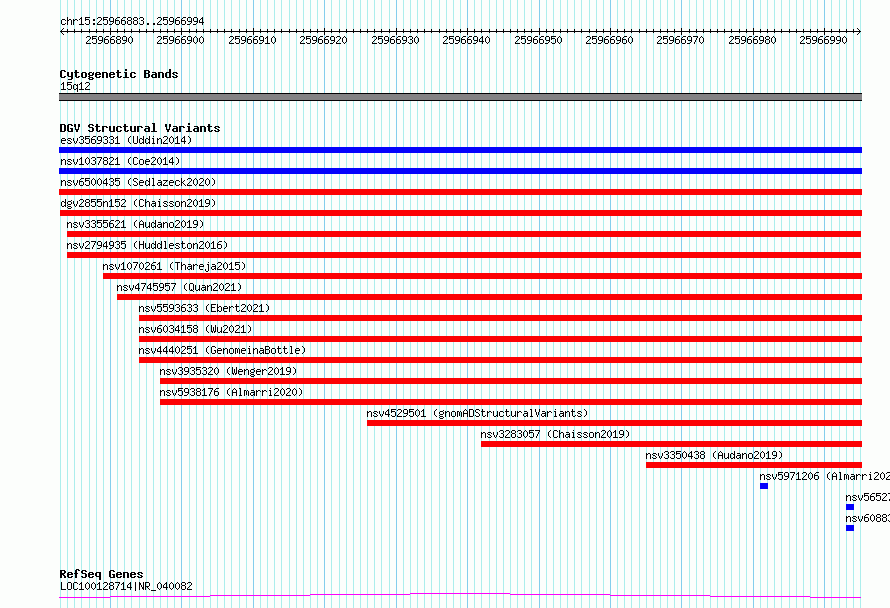This screenshot has height=608, width=890.
Task: Select the red nsv3350438 variant bar
Action: pyautogui.click(x=754, y=465)
